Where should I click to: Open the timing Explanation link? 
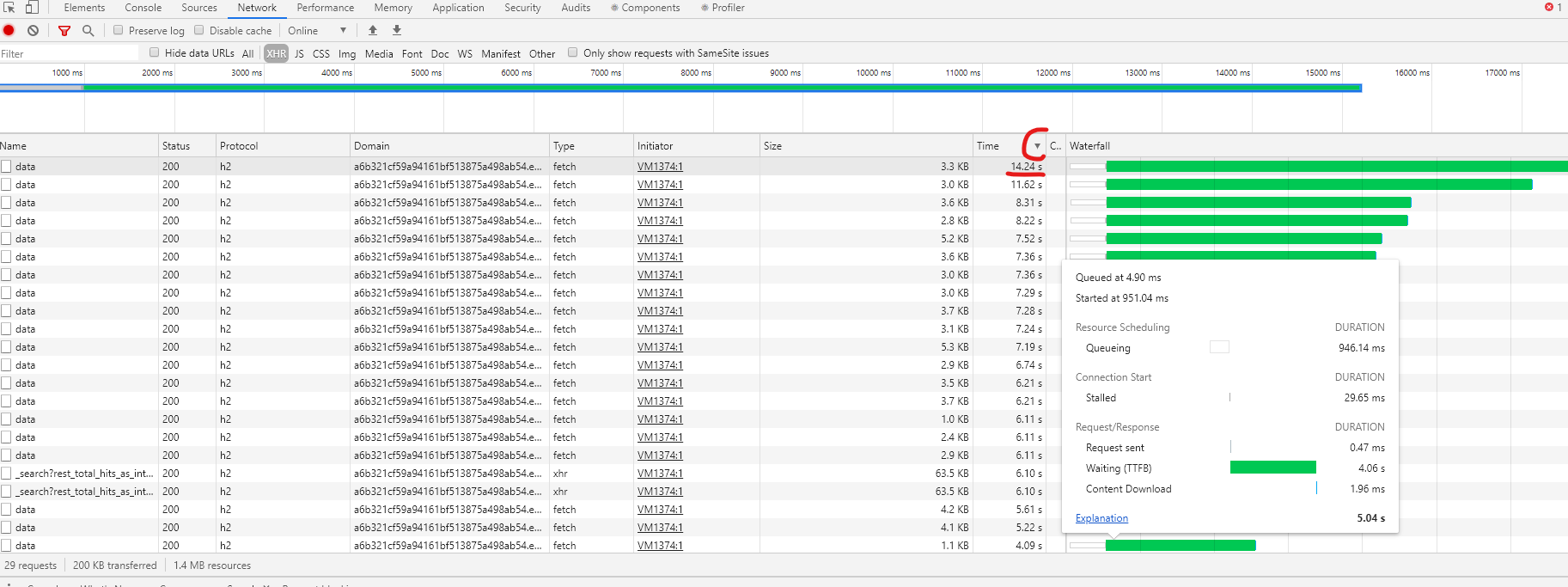click(x=1101, y=518)
